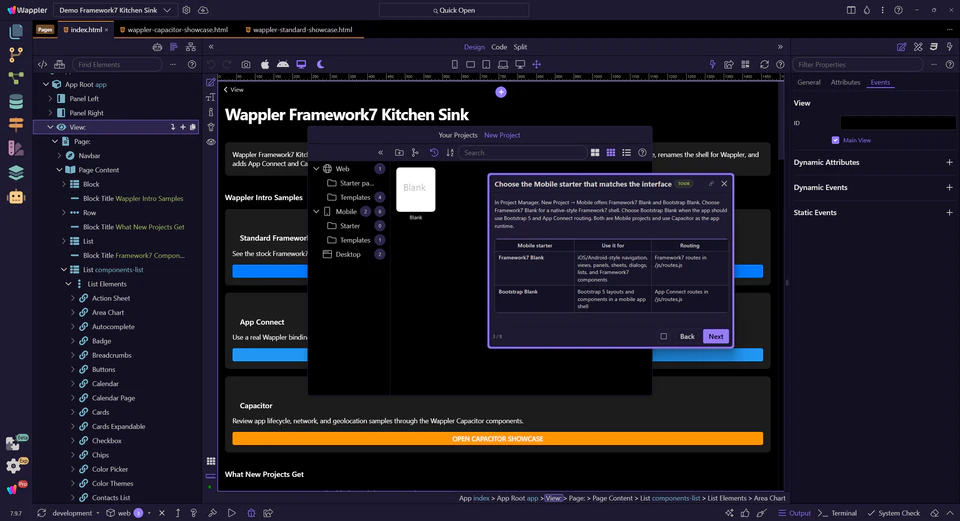
Task: Tick the checkbox in the tour dialog footer
Action: pos(664,336)
